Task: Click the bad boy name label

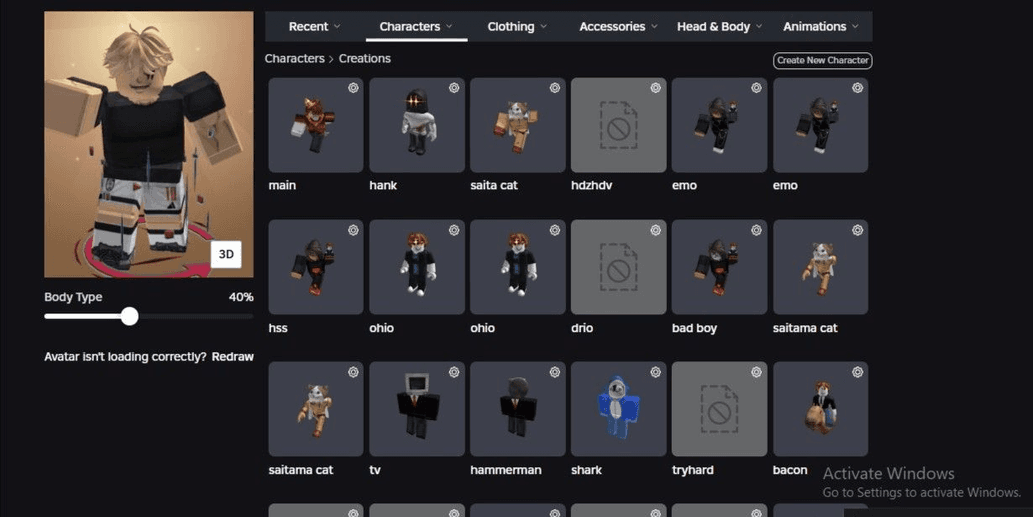Action: 694,327
